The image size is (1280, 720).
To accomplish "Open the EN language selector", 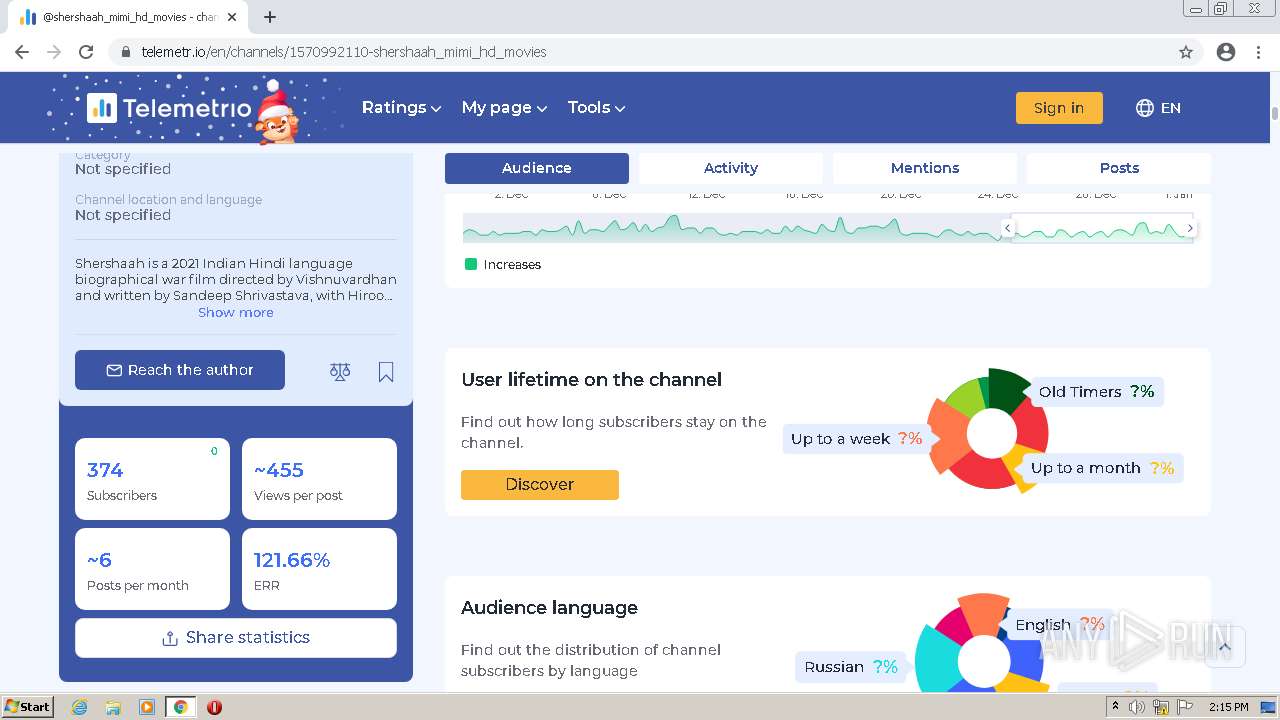I will coord(1158,108).
